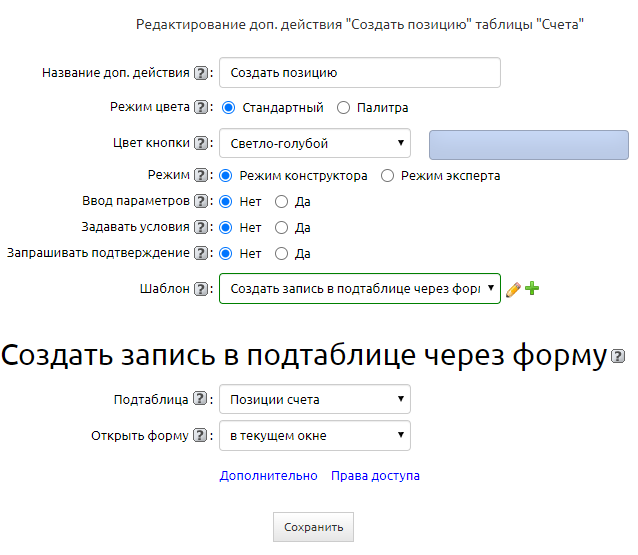Choose Да for Запрашивать подтверждение
Viewport: 638px width, 555px height.
click(x=281, y=253)
